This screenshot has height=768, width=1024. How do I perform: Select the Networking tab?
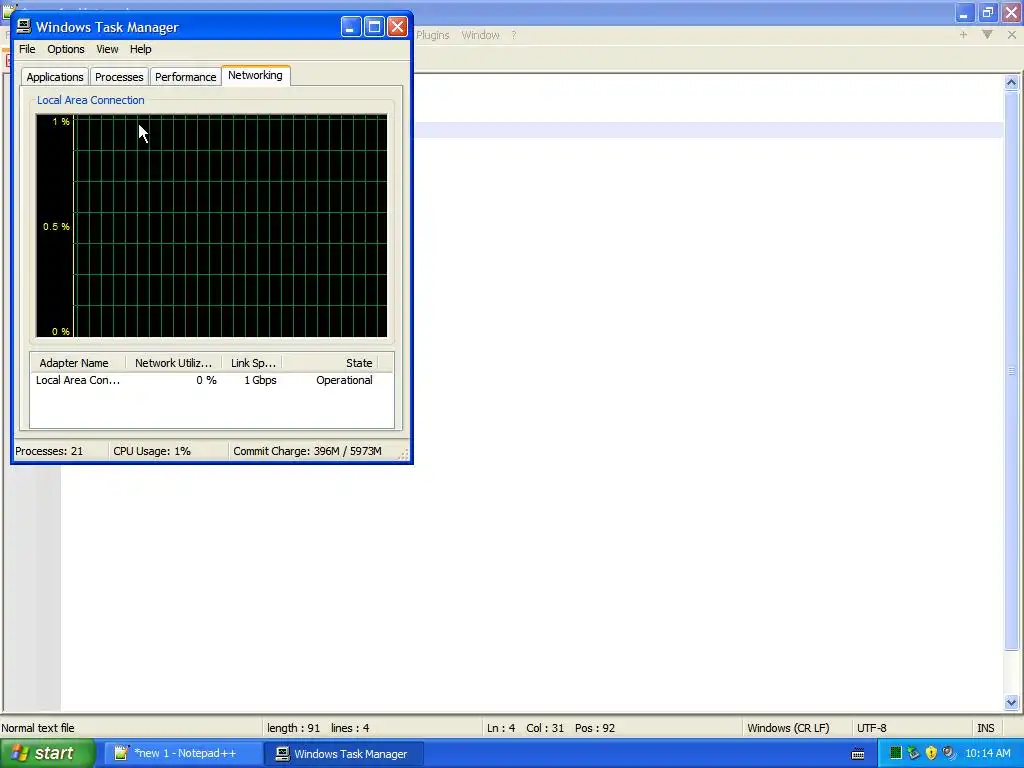click(x=255, y=75)
